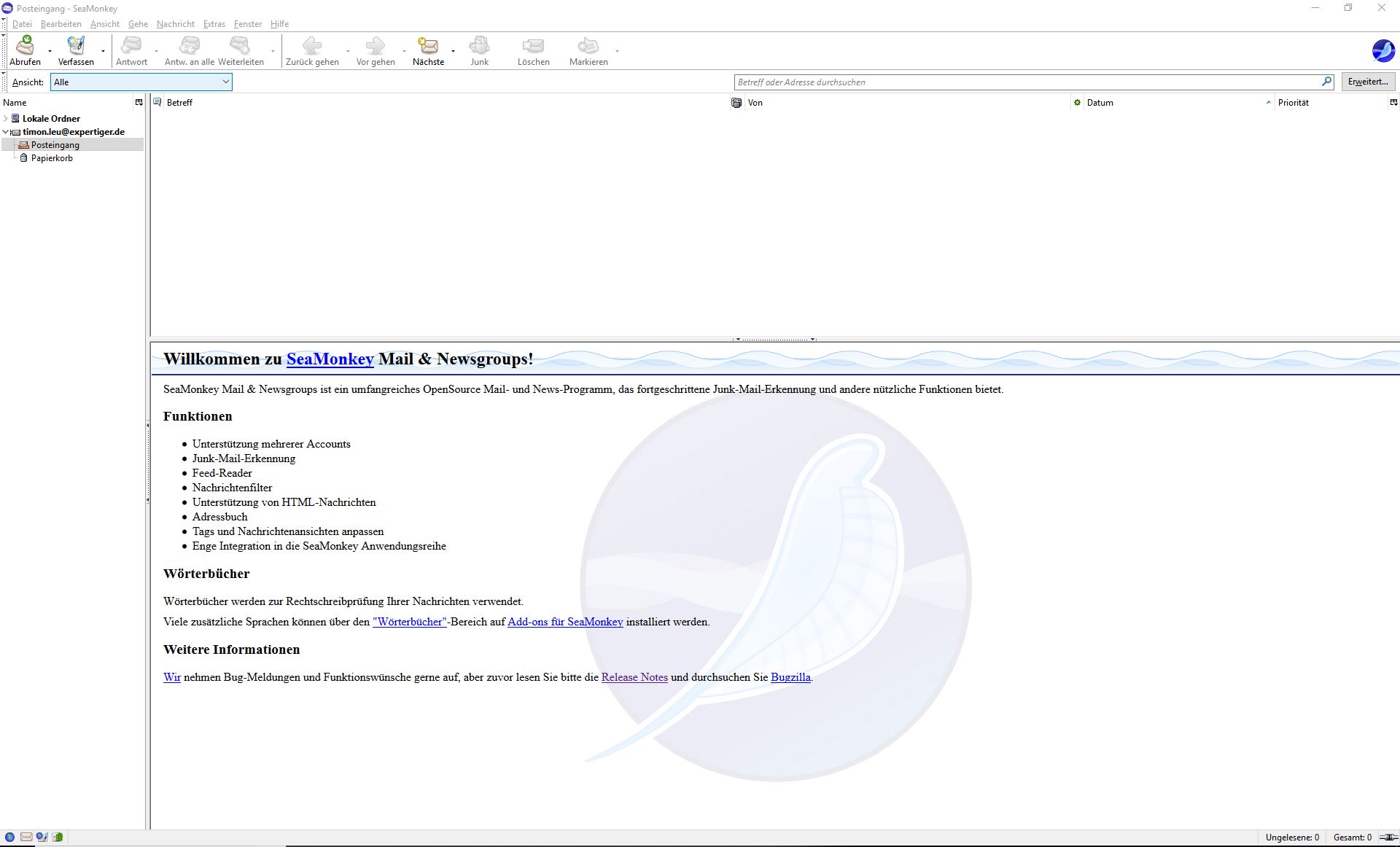The height and width of the screenshot is (847, 1400).
Task: Click the Erweitert... search button
Action: click(x=1368, y=82)
